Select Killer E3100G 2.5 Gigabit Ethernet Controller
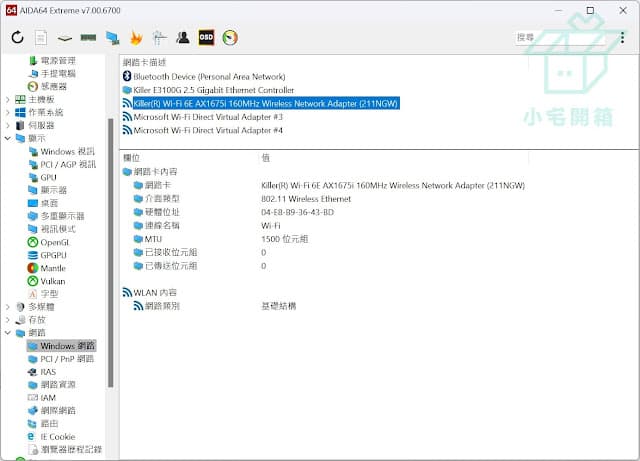The width and height of the screenshot is (640, 461). point(213,90)
